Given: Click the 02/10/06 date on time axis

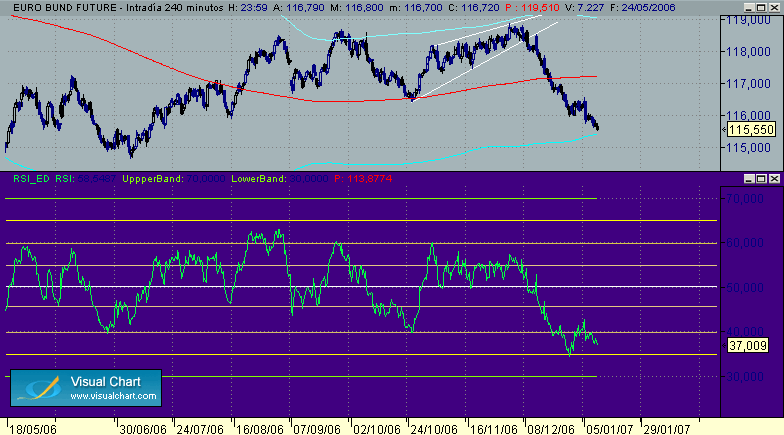Looking at the screenshot, I should [x=377, y=429].
